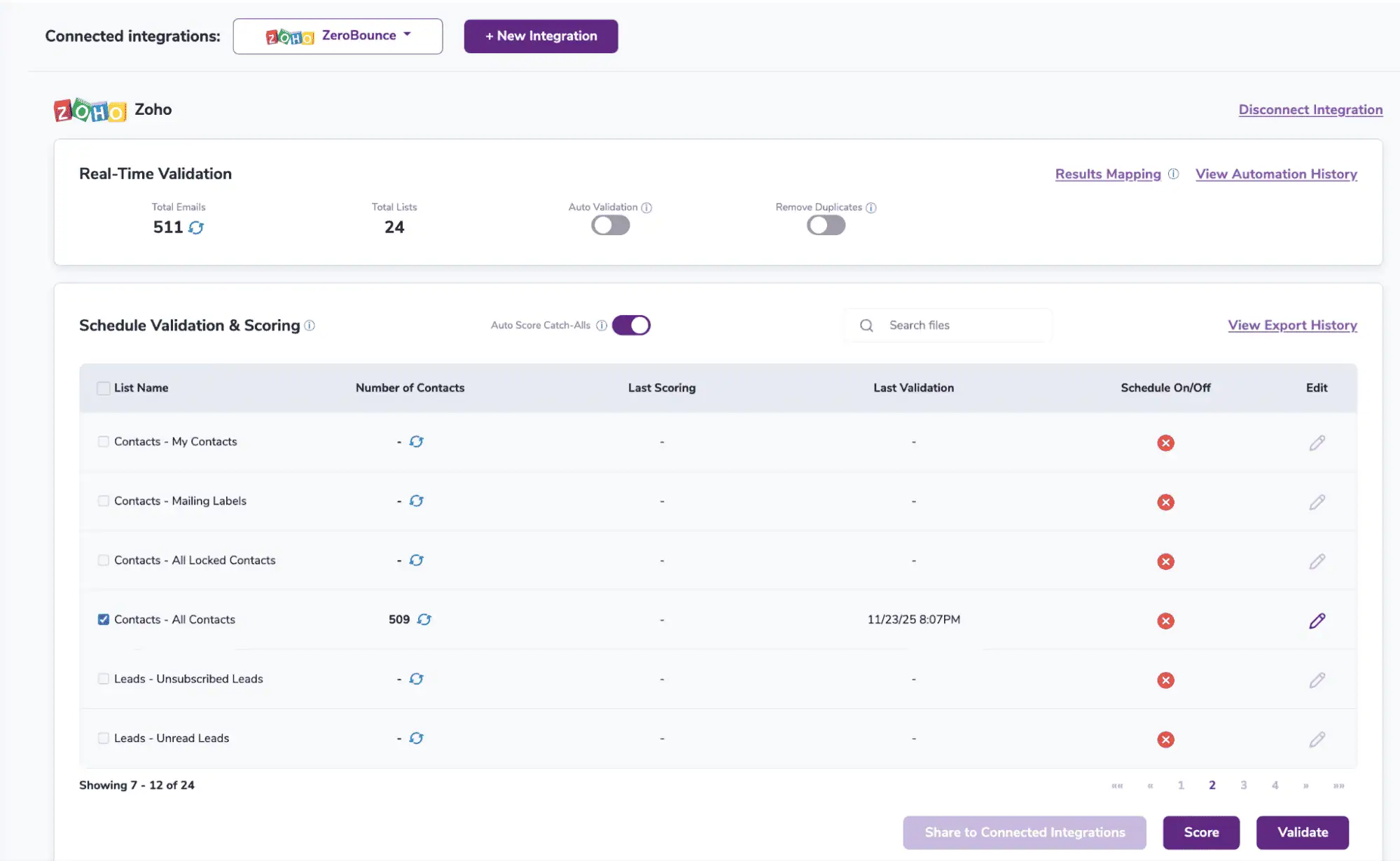
Task: Disable Auto Score Catch-Alls toggle
Action: 631,325
